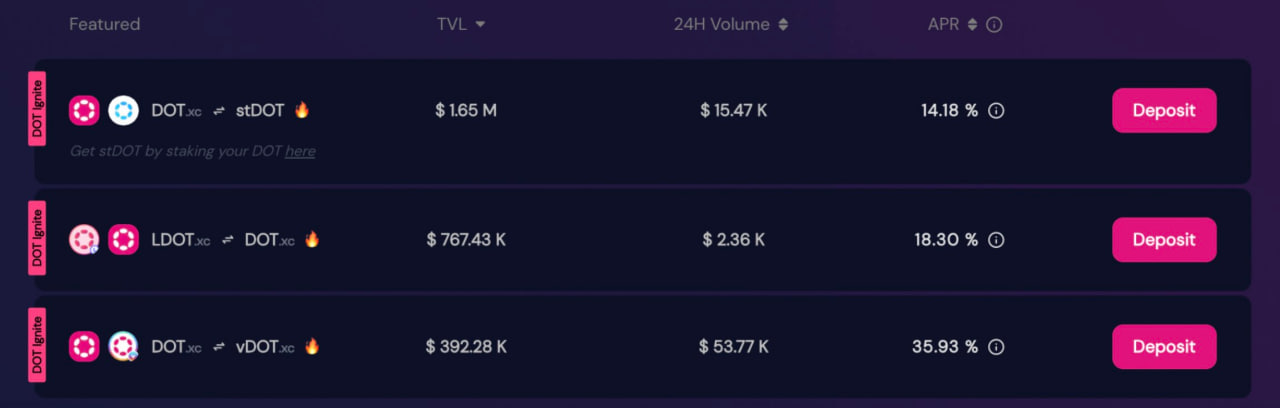Click DOT token icon in first row
This screenshot has width=1280, height=408.
click(x=84, y=110)
